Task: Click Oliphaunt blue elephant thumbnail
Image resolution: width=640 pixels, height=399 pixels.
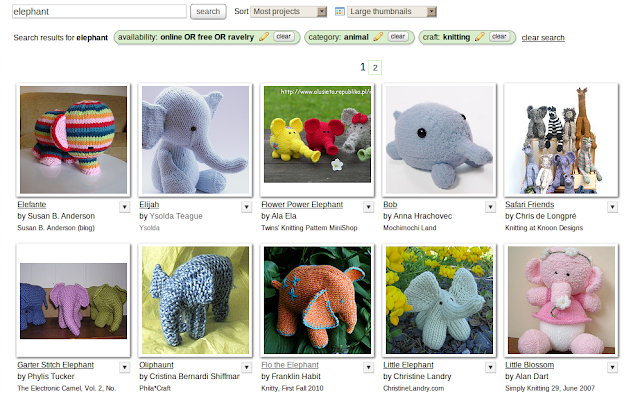Action: click(x=195, y=300)
